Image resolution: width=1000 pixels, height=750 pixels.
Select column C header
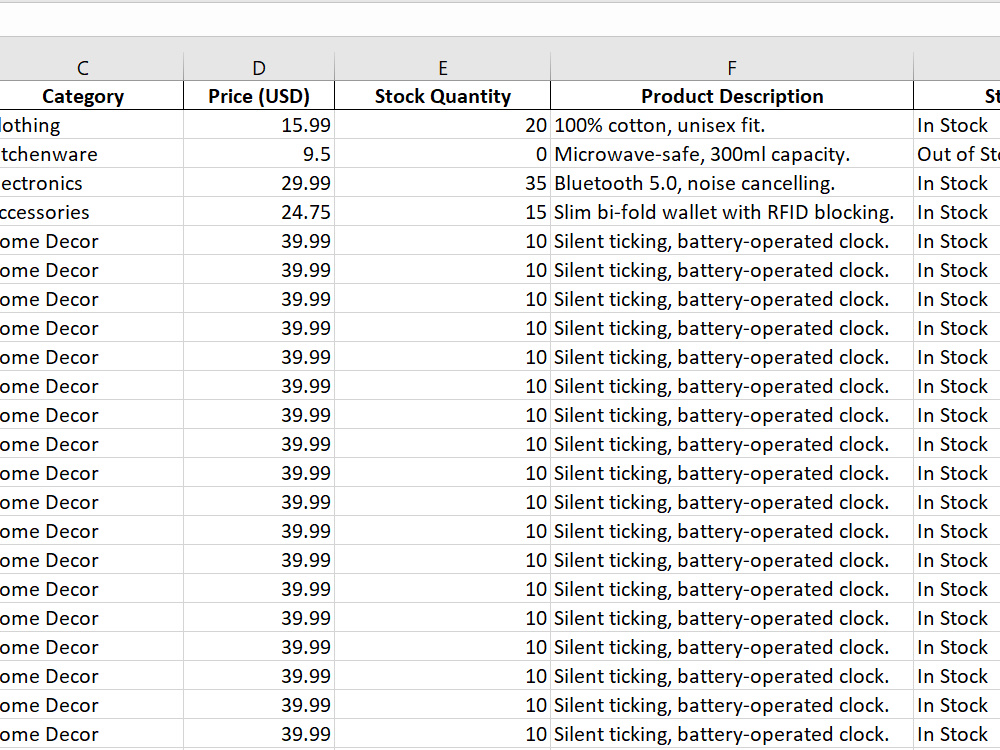[83, 68]
